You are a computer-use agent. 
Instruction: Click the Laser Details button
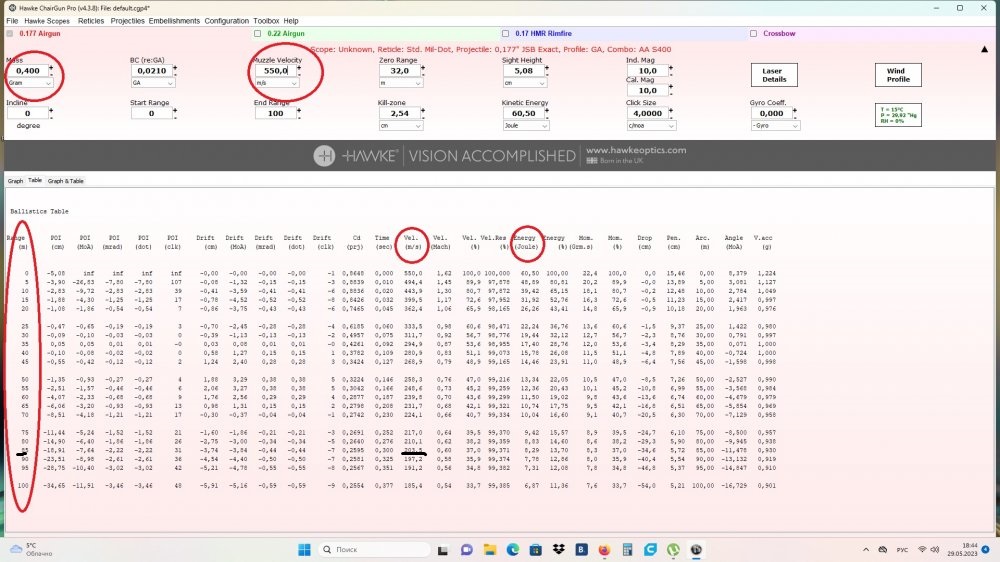click(x=773, y=75)
